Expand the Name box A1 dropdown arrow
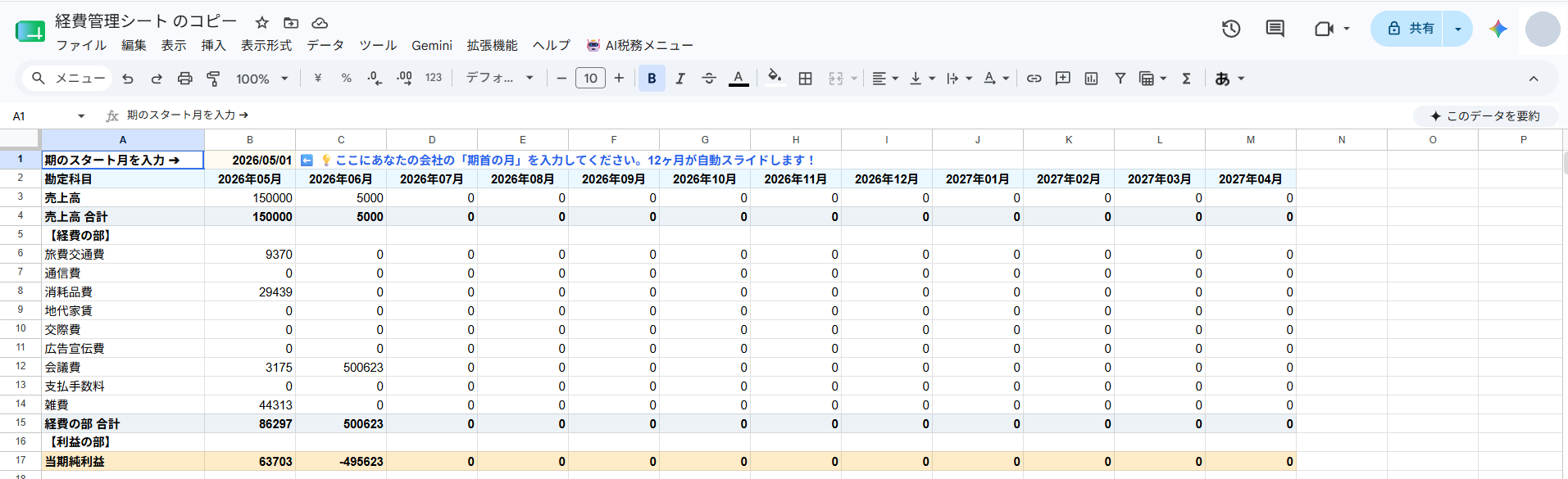 [81, 116]
